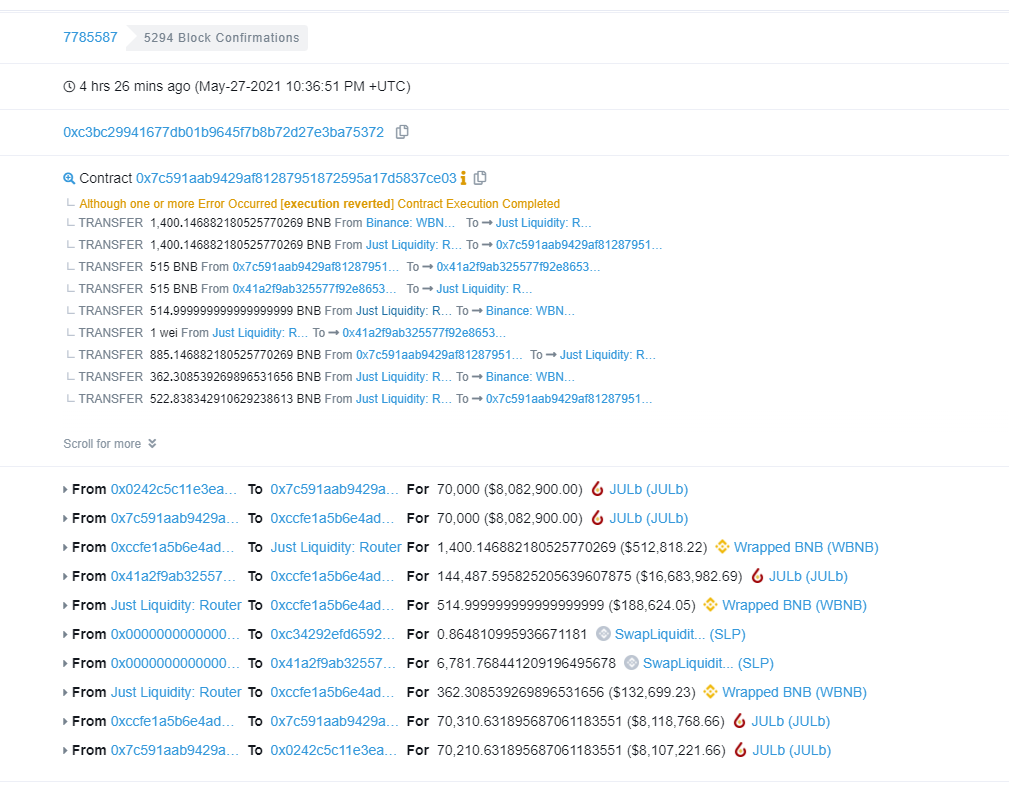Screen dimensions: 1009x789
Task: Open Binance: WBN... recipient in 362.308539 transfer
Action: [530, 376]
